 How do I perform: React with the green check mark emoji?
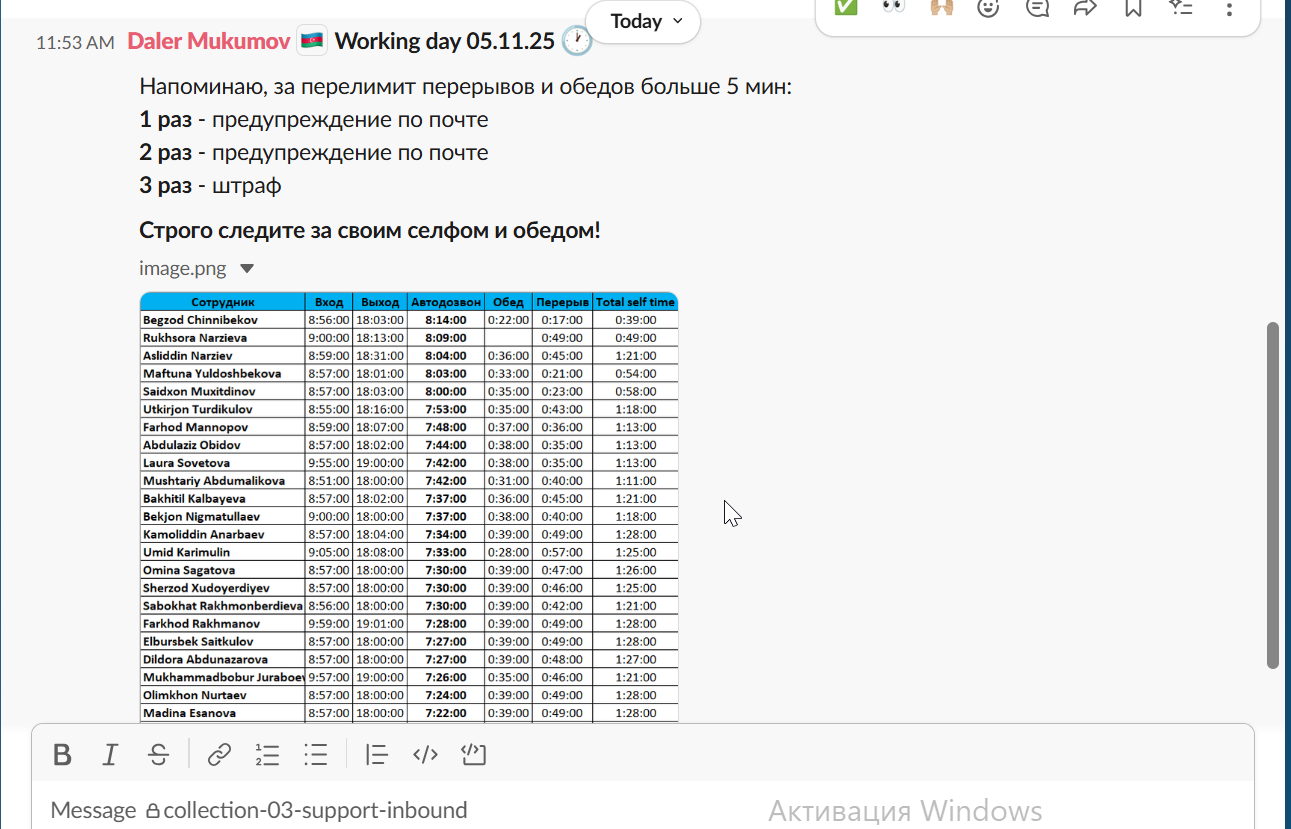[x=846, y=8]
